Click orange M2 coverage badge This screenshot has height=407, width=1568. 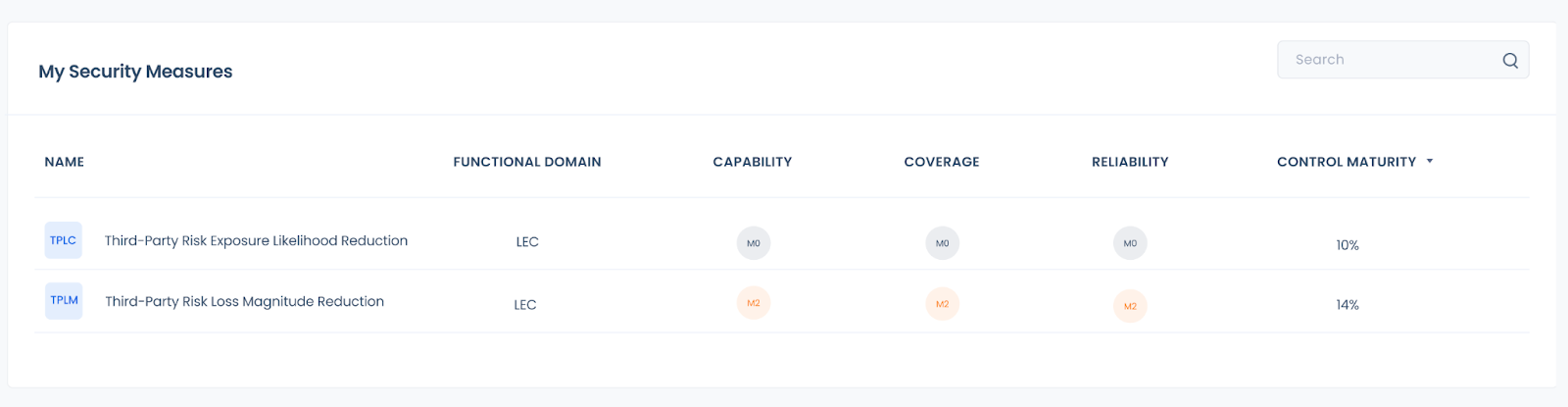pos(942,304)
